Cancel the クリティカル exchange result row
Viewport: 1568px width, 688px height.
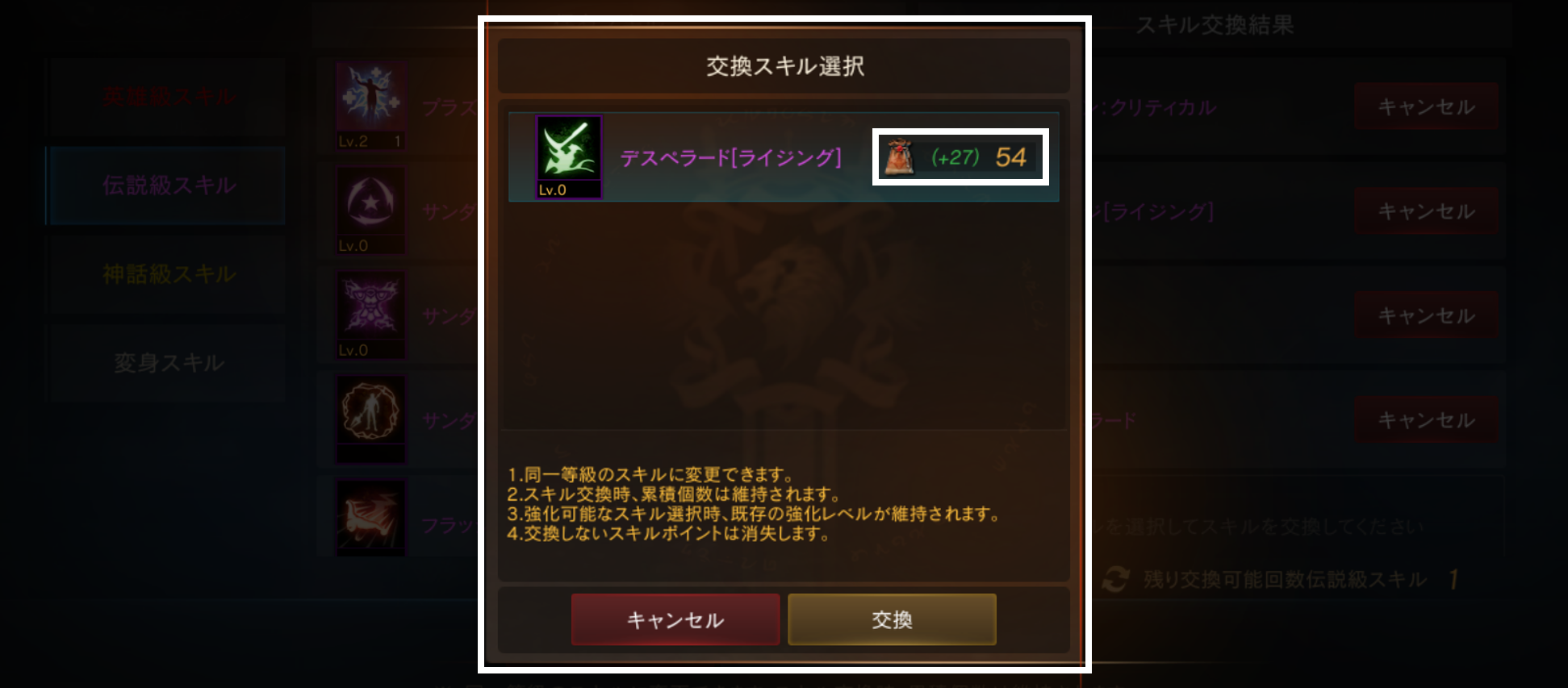(x=1426, y=106)
